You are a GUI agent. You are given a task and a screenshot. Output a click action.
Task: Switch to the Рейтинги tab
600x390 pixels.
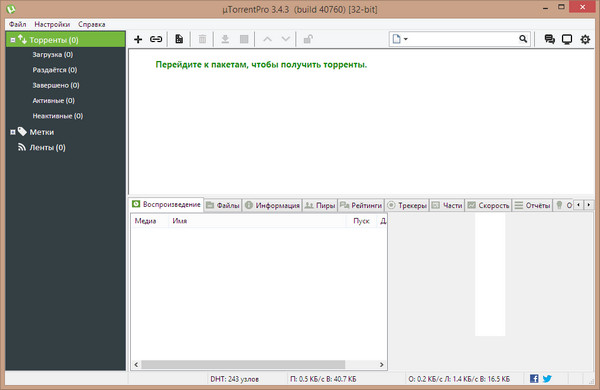(361, 206)
